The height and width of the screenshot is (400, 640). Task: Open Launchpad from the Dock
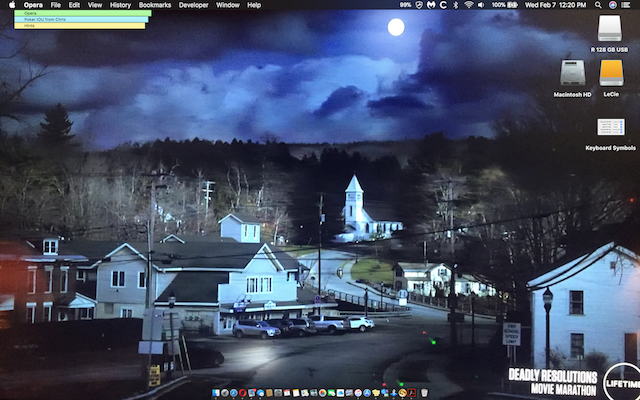point(225,393)
